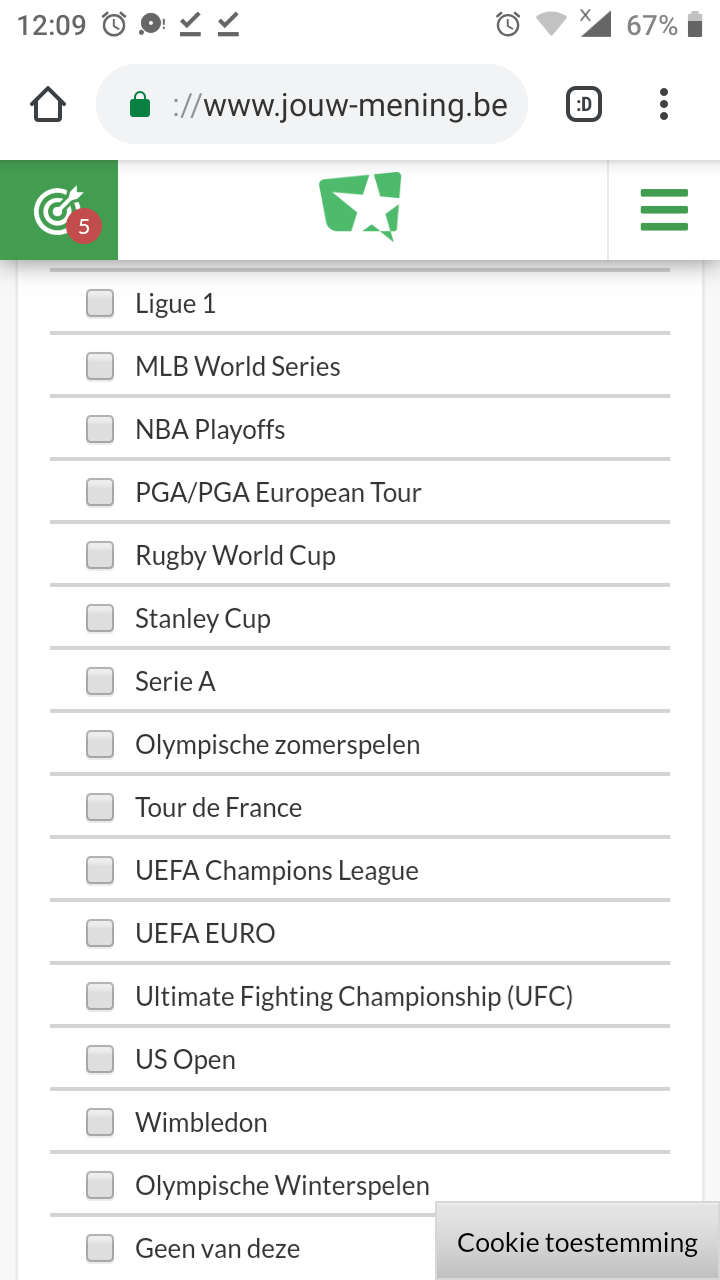Toggle the Olympische zomerspelen checkbox
This screenshot has height=1280, width=720.
pos(100,744)
